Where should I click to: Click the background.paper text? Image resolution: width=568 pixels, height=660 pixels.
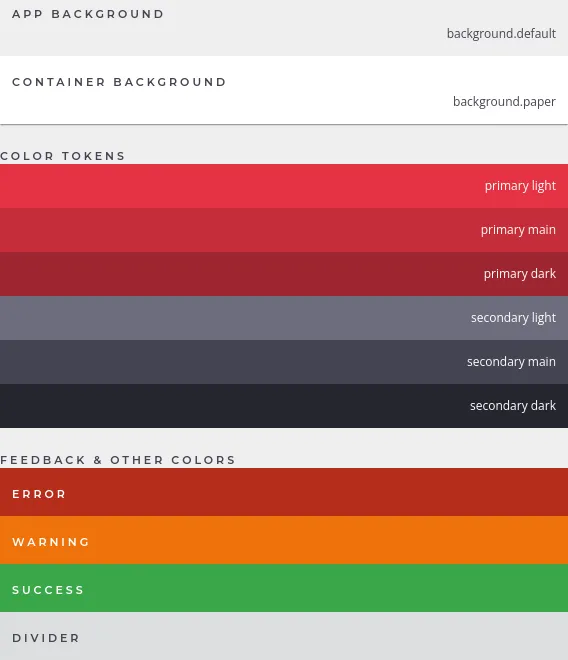coord(504,102)
